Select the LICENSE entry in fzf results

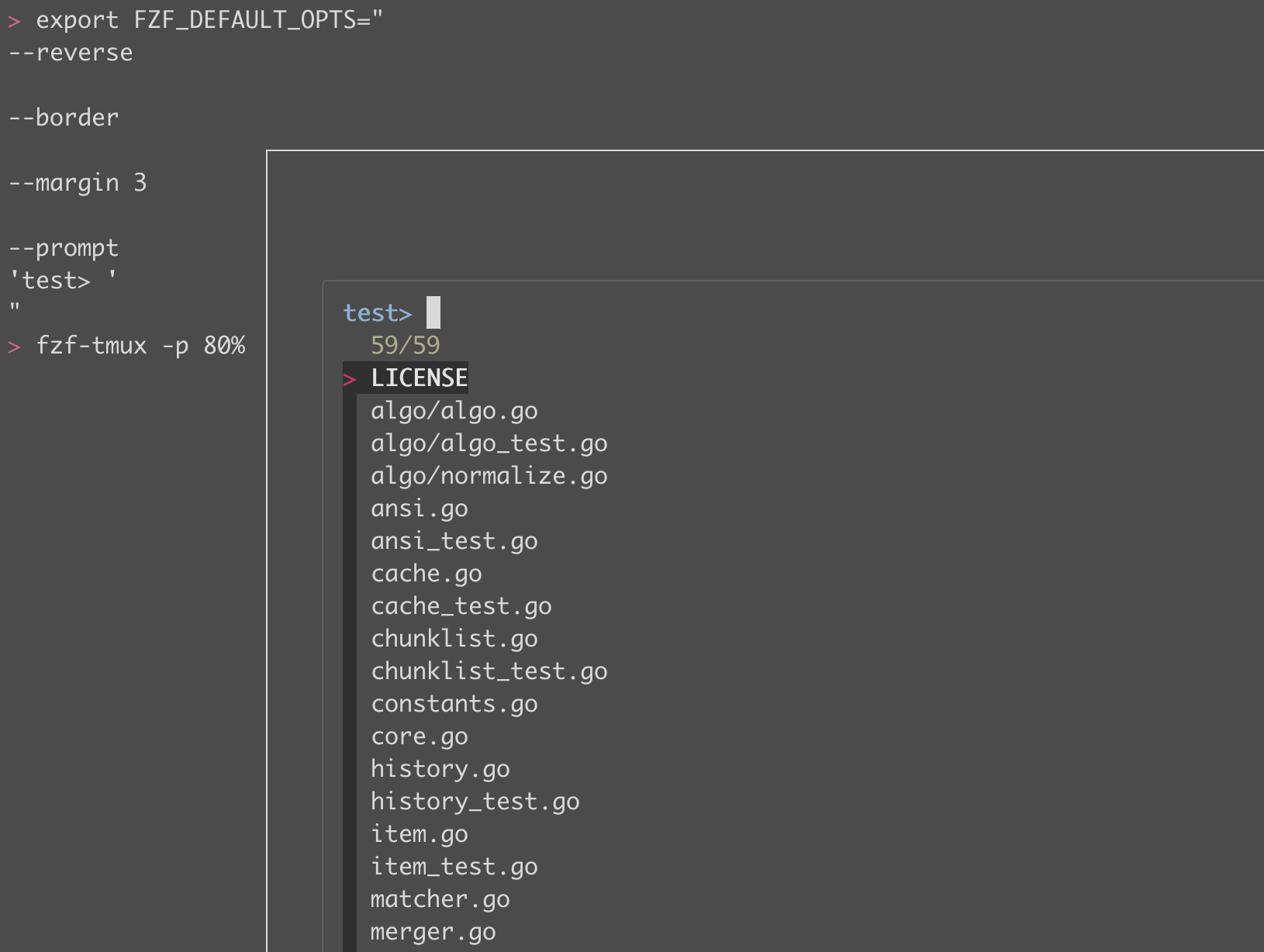pyautogui.click(x=419, y=378)
